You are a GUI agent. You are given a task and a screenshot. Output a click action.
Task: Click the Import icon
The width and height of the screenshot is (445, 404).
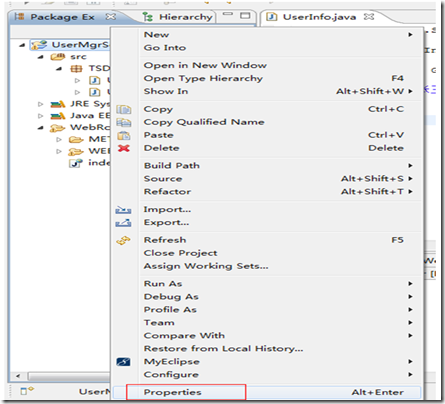[x=123, y=210]
